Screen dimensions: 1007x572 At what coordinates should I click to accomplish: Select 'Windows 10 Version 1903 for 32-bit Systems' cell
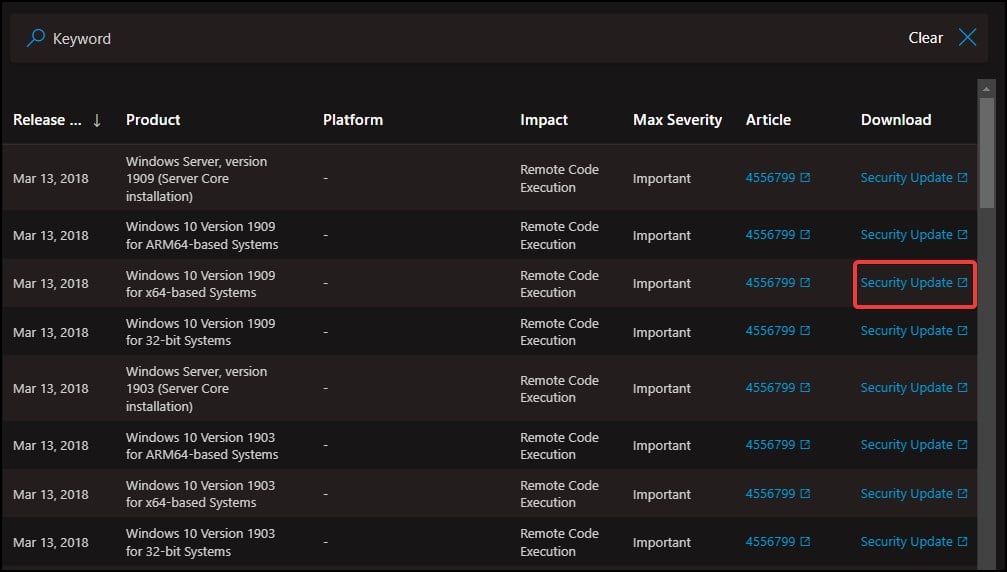pyautogui.click(x=200, y=542)
